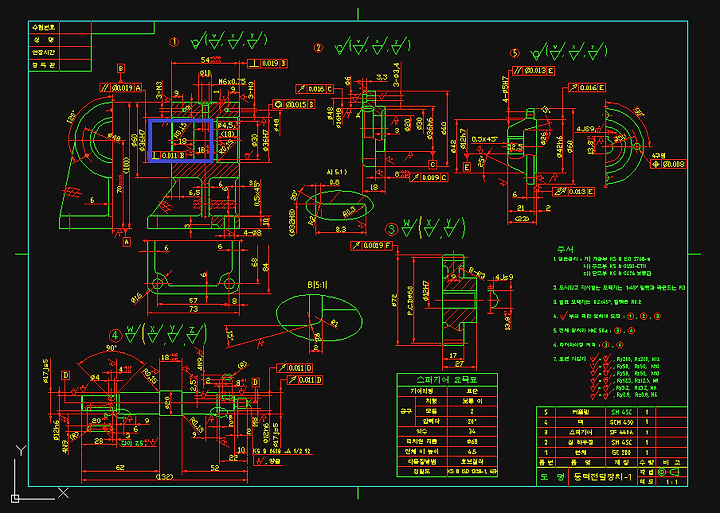The height and width of the screenshot is (513, 720).
Task: Select the 57 dimension in bottom view
Action: 193,300
